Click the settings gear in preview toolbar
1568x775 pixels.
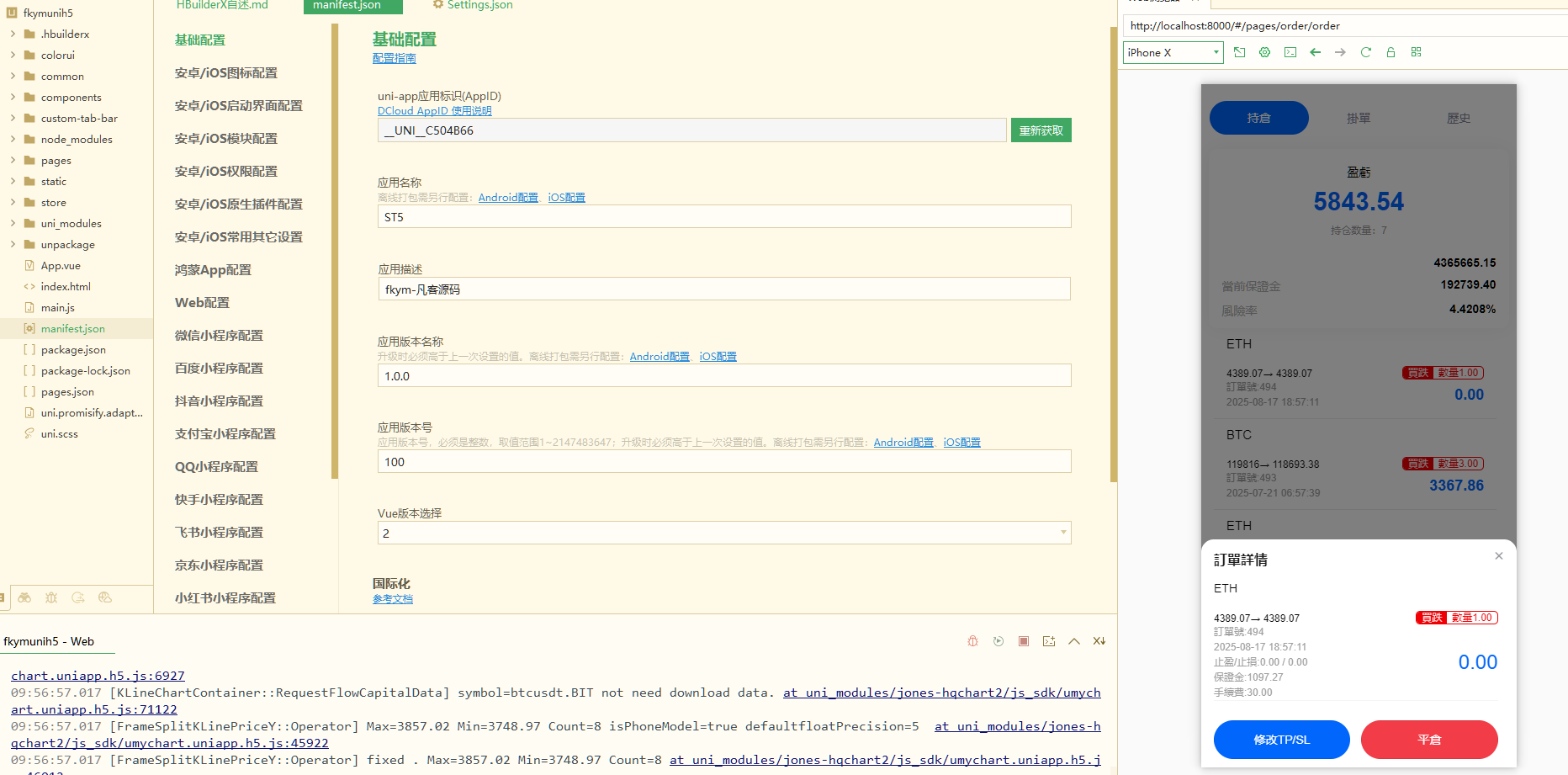[x=1265, y=52]
